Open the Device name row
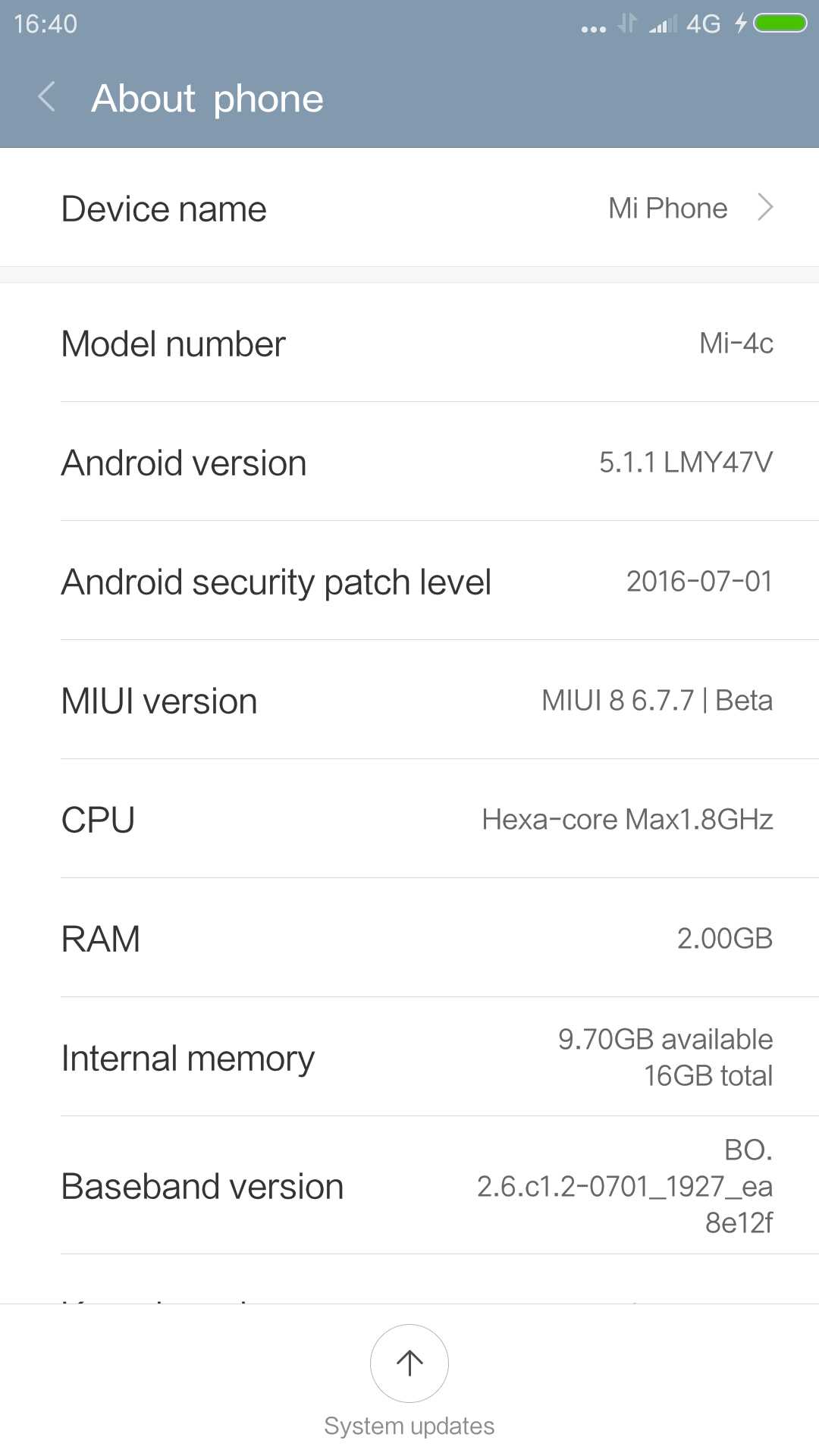This screenshot has width=819, height=1456. pyautogui.click(x=409, y=208)
